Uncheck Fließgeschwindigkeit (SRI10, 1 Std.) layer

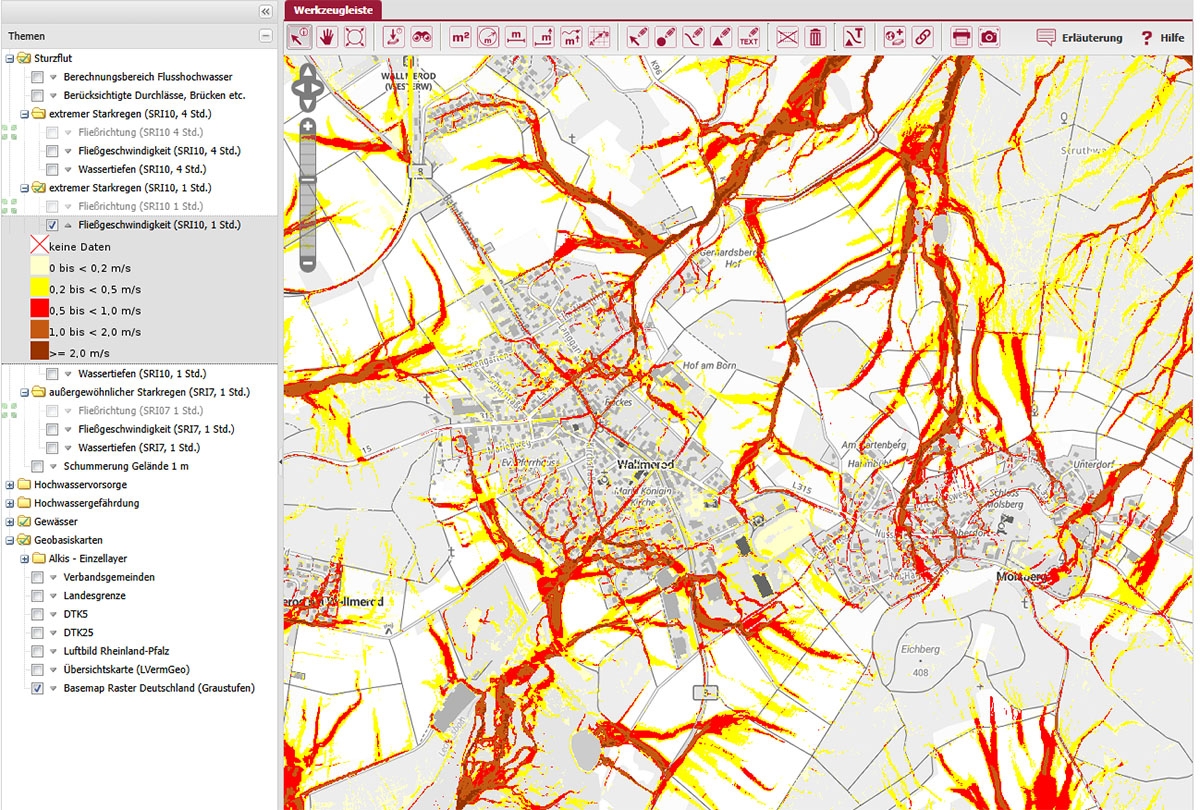[x=52, y=225]
